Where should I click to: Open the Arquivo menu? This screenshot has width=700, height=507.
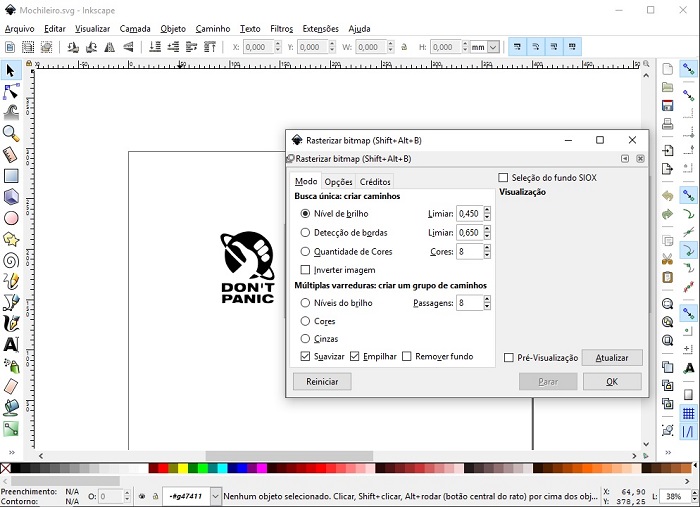click(x=19, y=29)
